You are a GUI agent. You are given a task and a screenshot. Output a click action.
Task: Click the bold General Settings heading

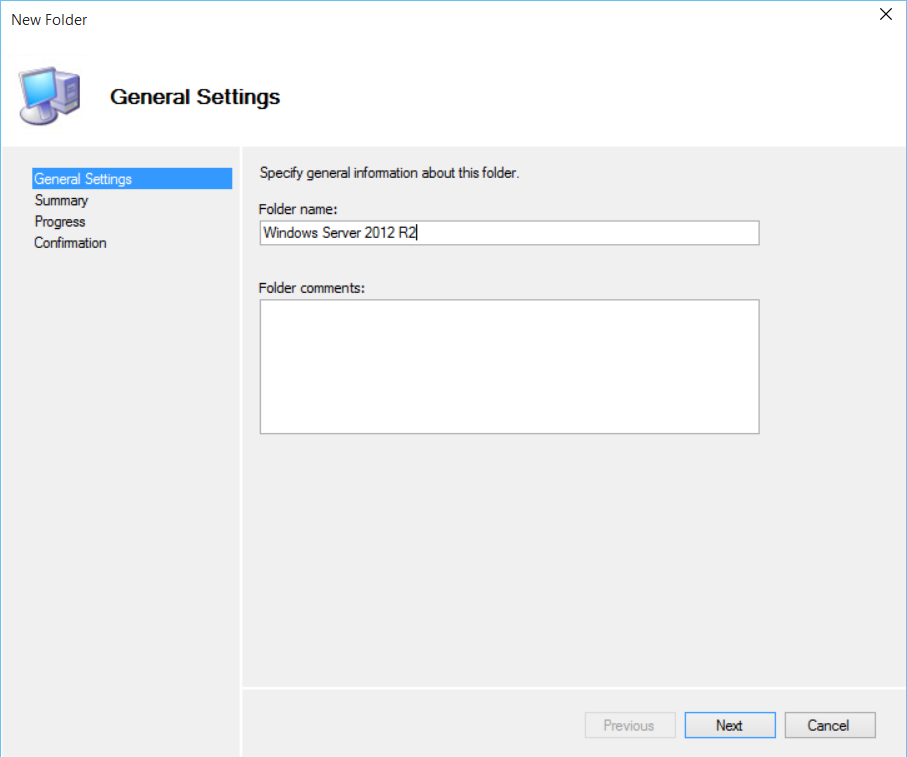click(195, 97)
